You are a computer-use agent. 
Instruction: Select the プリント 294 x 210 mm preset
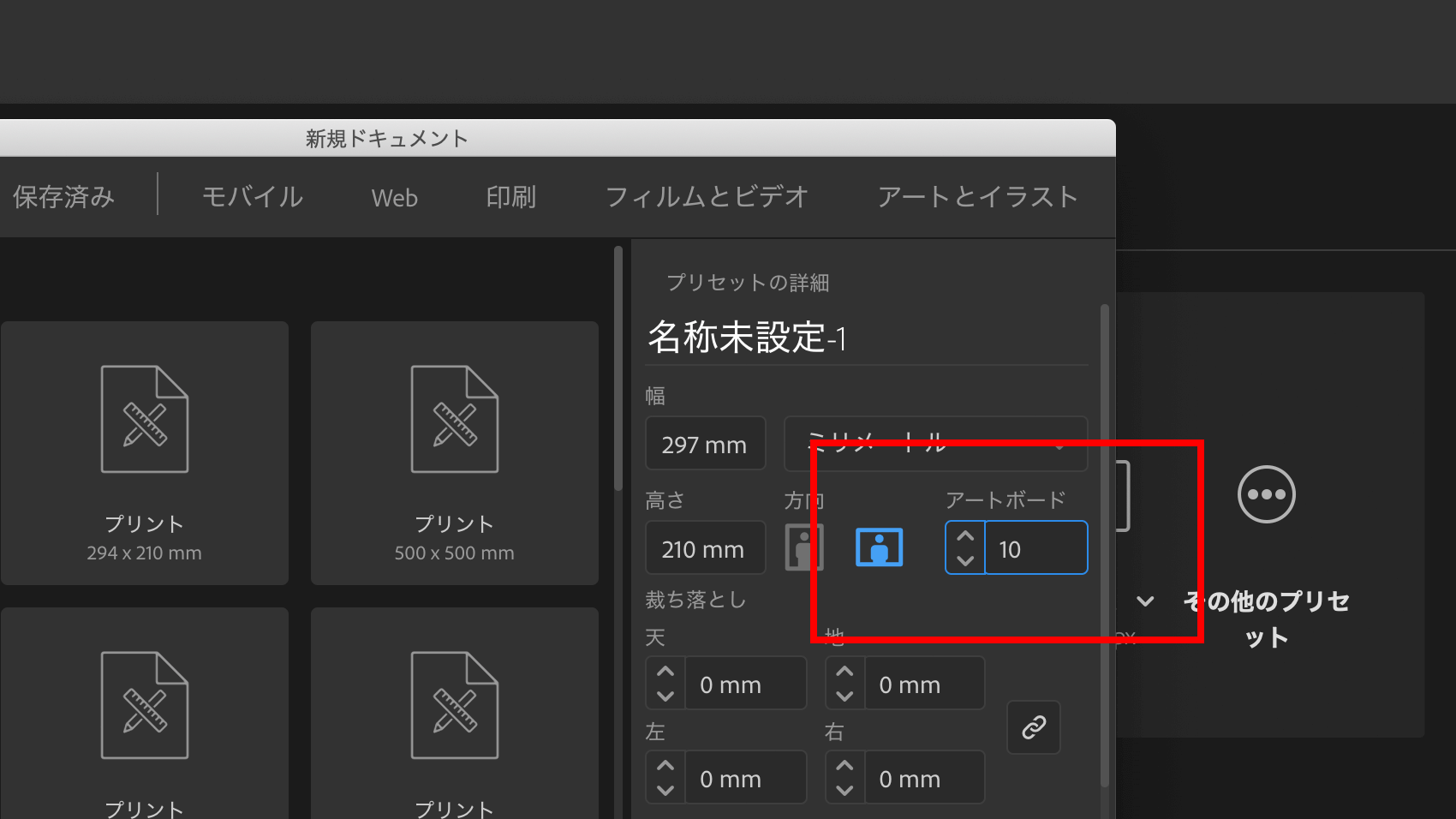click(144, 454)
